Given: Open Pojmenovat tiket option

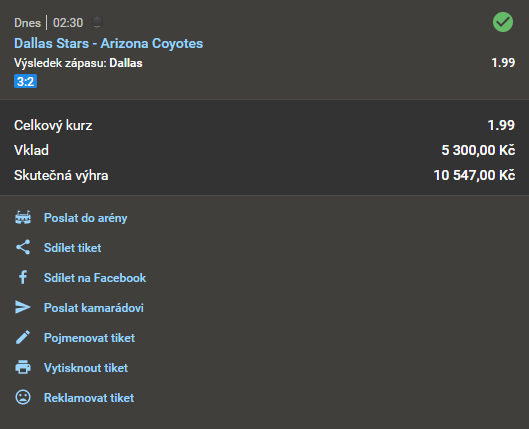Looking at the screenshot, I should 89,338.
